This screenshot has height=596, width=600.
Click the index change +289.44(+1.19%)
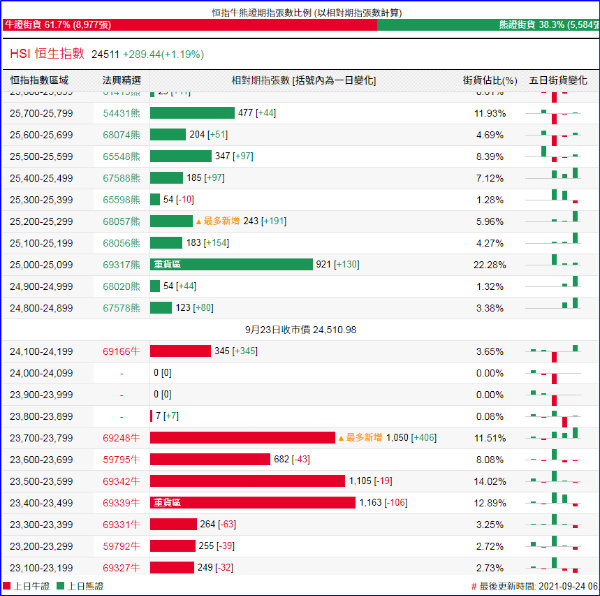point(163,54)
